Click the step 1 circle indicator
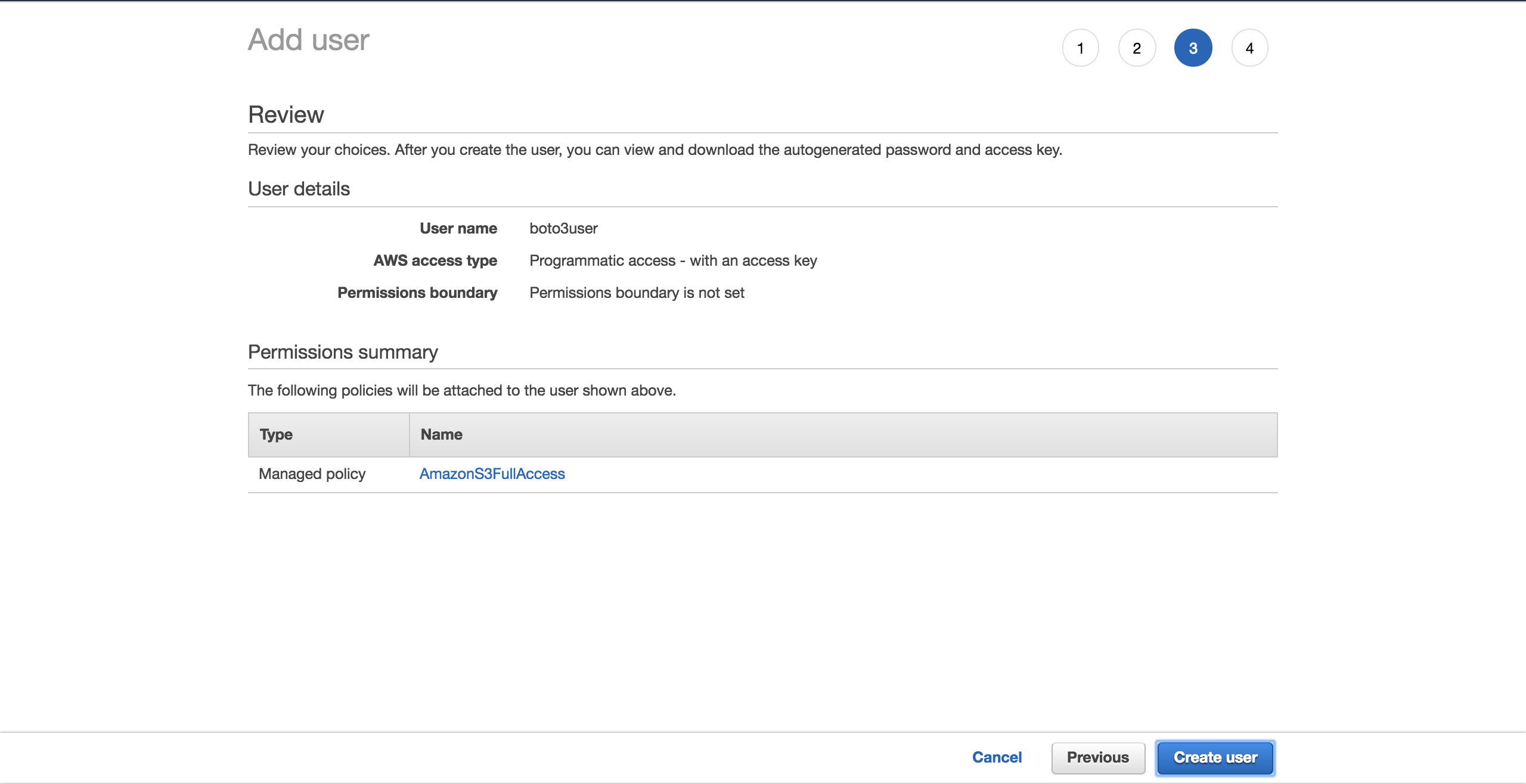This screenshot has height=784, width=1526. [x=1080, y=48]
